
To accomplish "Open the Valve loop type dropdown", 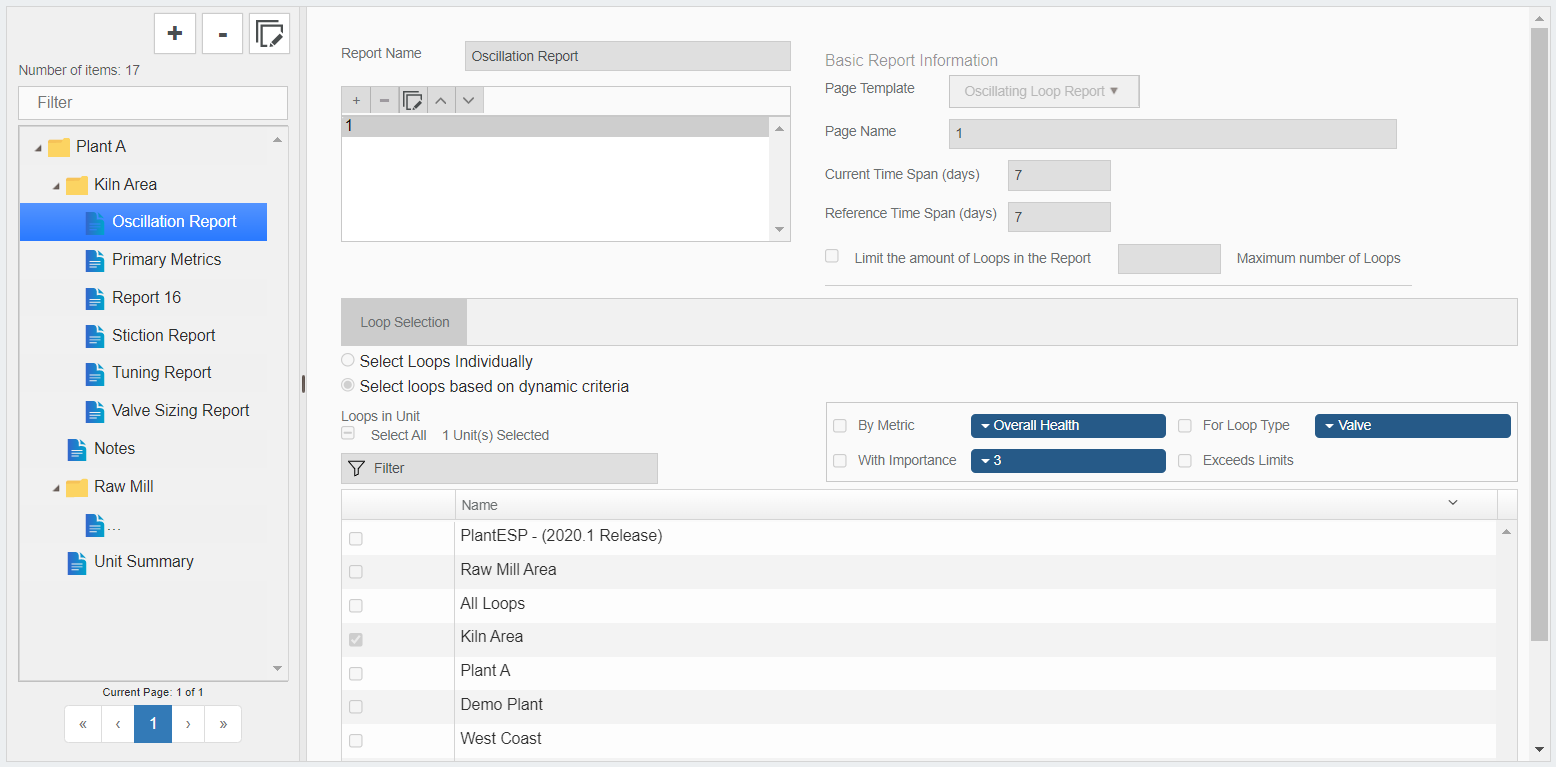I will 1413,426.
